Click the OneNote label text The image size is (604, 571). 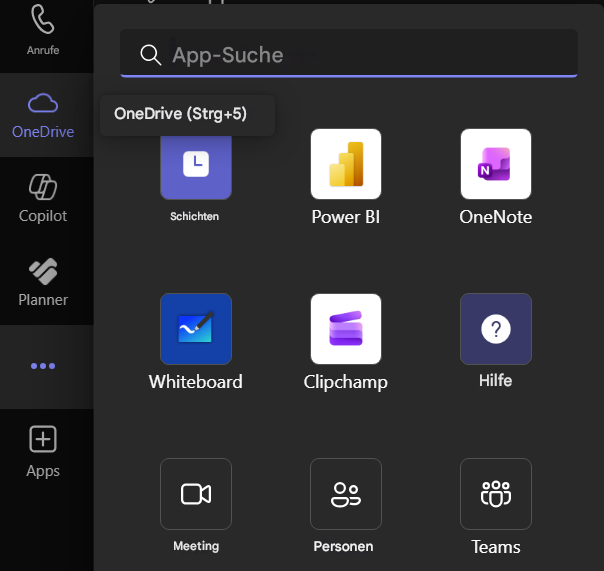pos(496,217)
